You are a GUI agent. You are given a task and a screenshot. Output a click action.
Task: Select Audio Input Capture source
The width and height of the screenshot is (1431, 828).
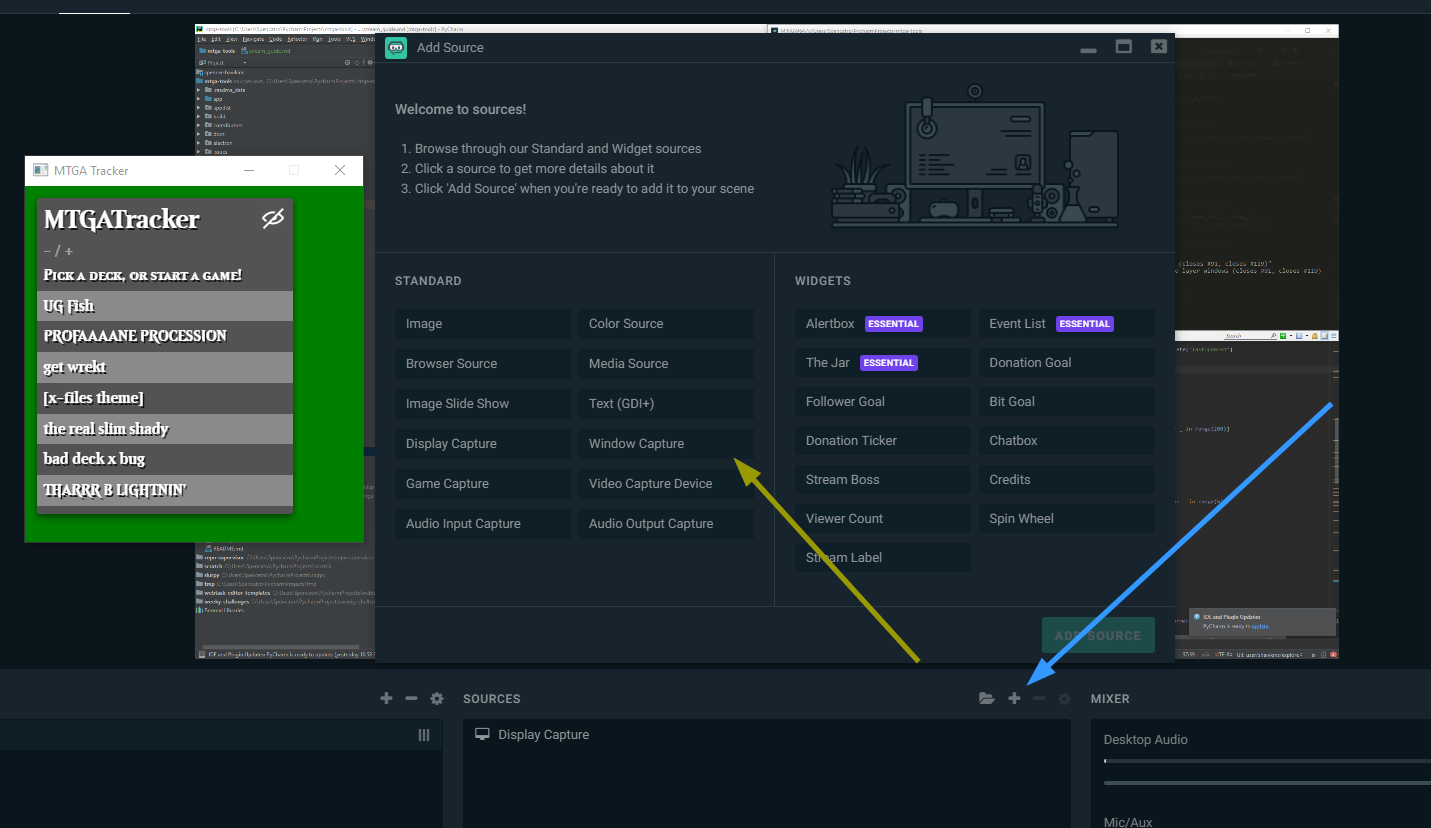(x=482, y=524)
